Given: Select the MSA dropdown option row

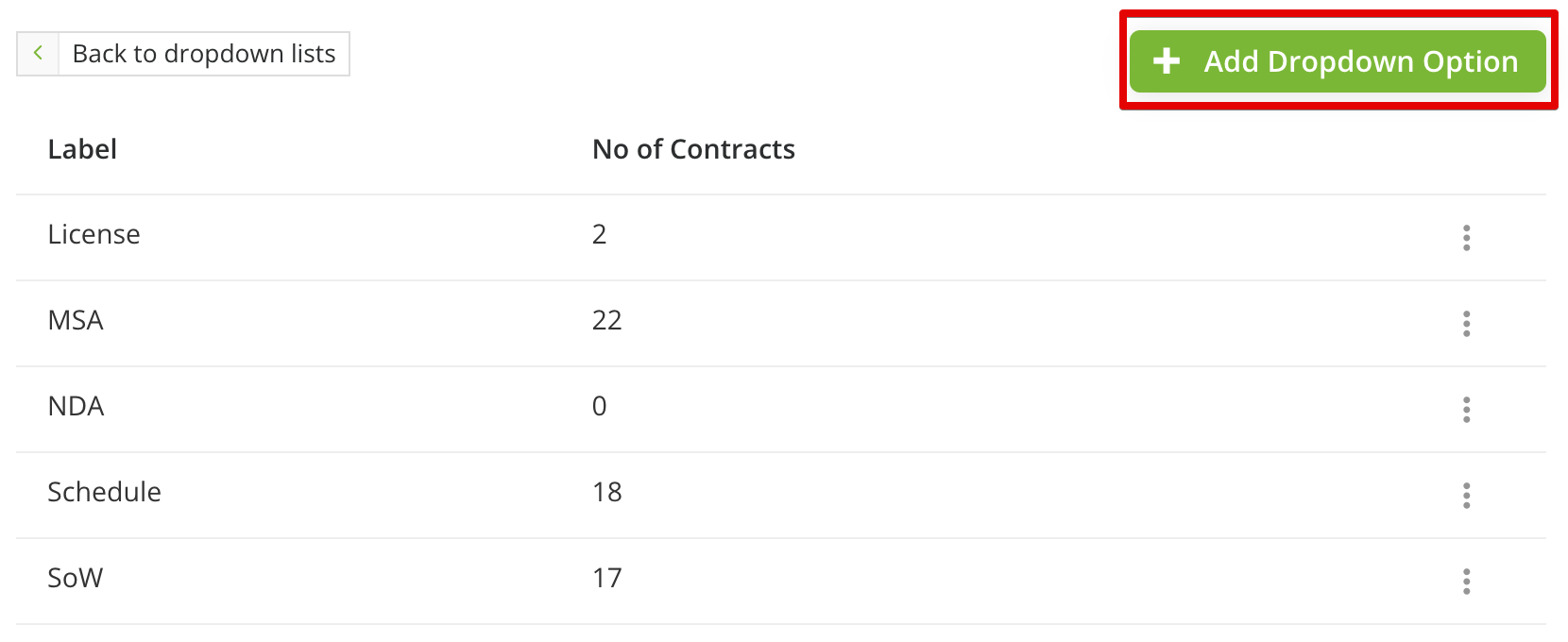Looking at the screenshot, I should click(76, 321).
